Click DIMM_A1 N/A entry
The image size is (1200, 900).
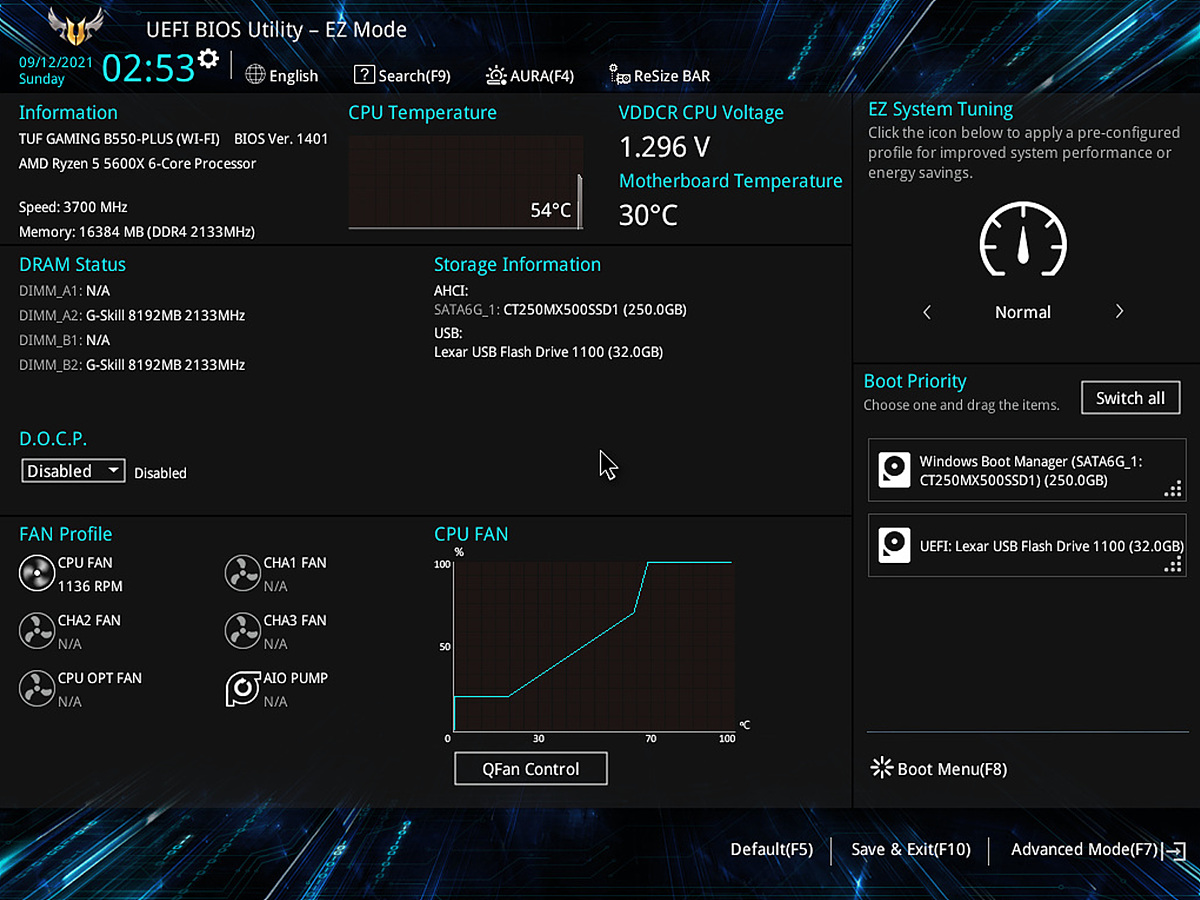pos(64,290)
